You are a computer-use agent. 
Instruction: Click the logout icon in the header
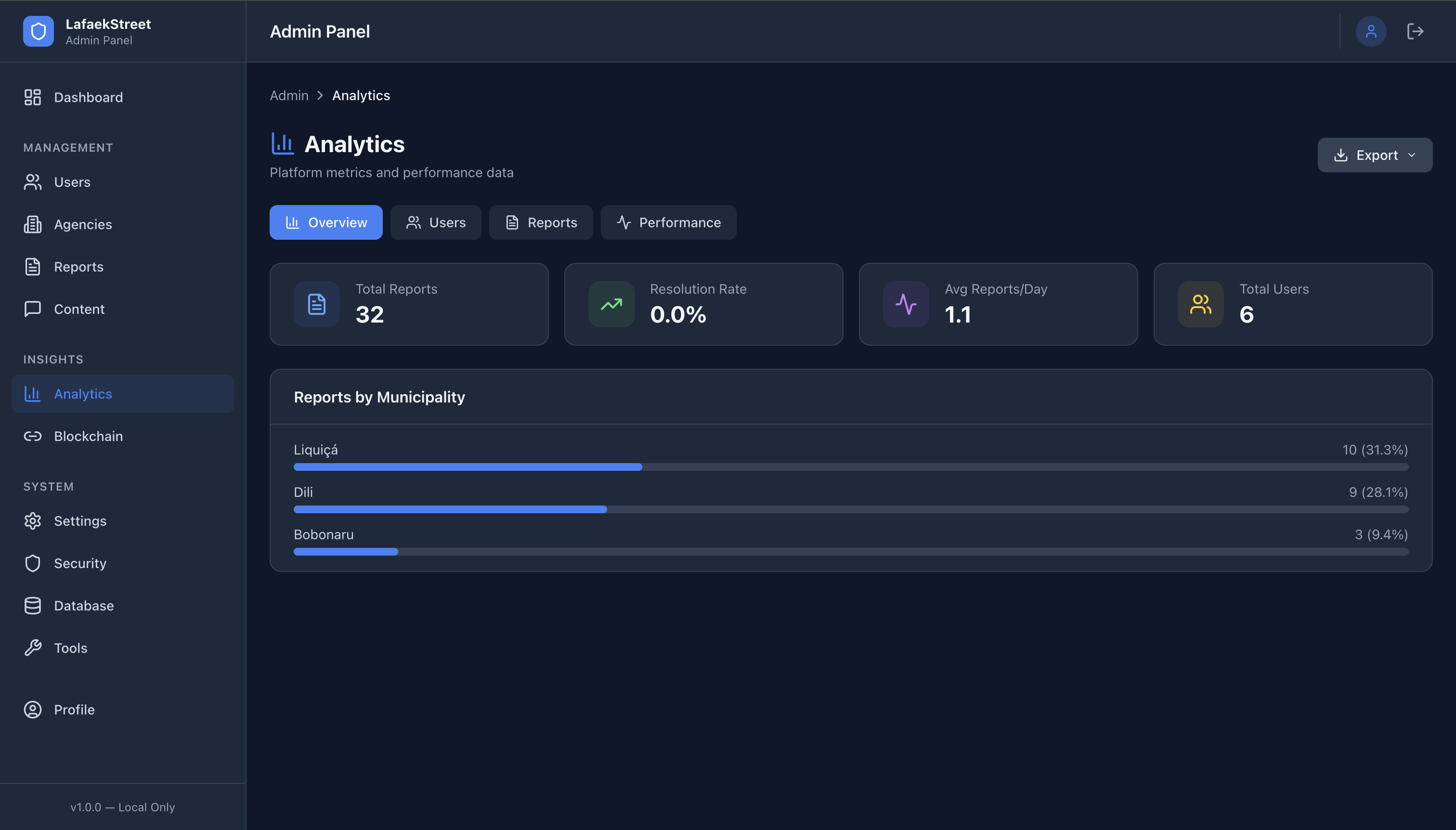[1415, 31]
